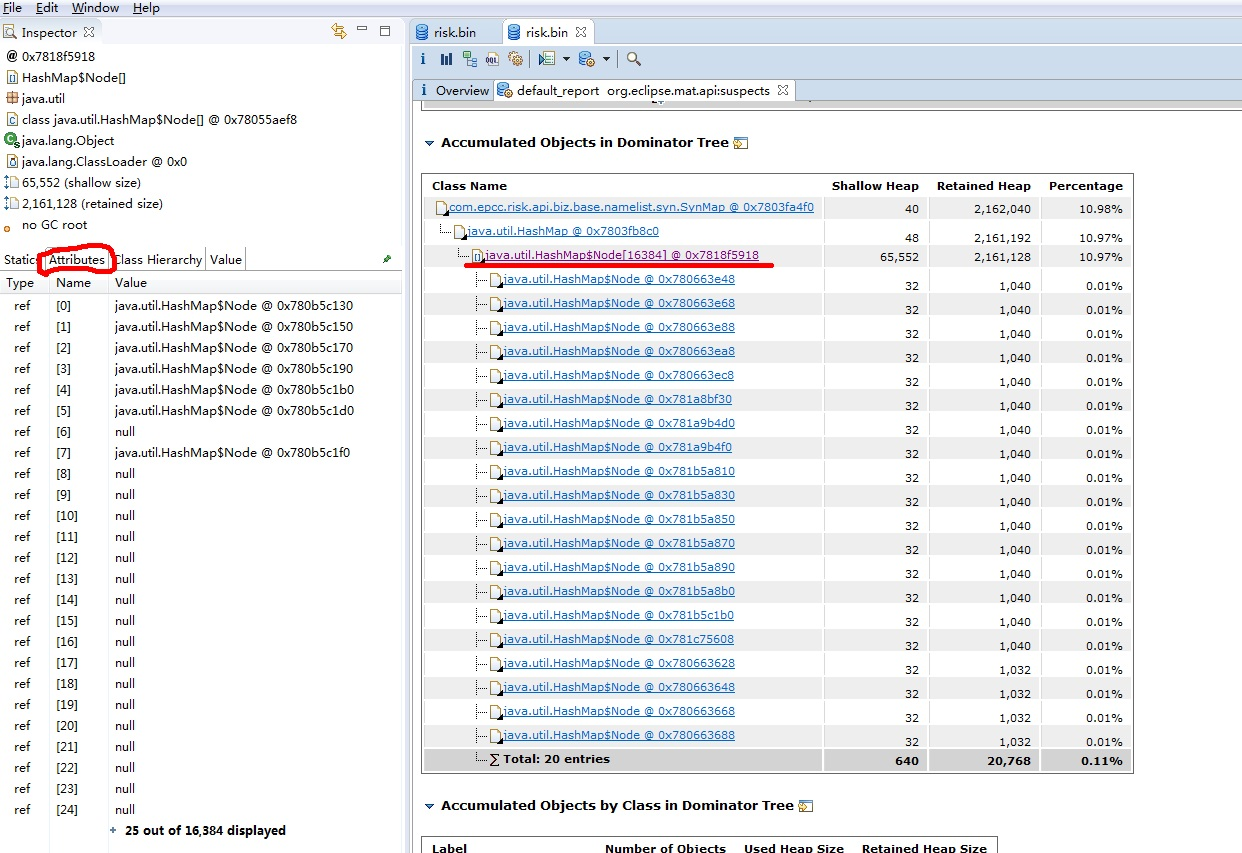
Task: Click '2,161,128 (retained size)' in Inspector
Action: (x=92, y=204)
